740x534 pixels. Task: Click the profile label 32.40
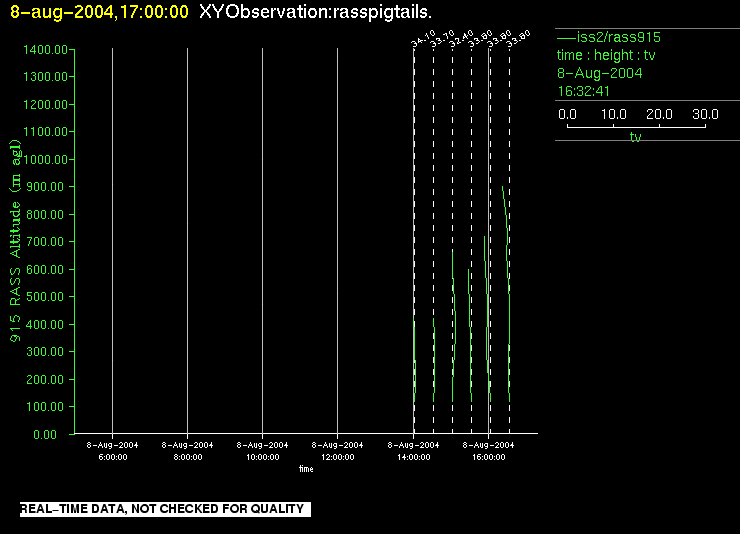tap(461, 39)
